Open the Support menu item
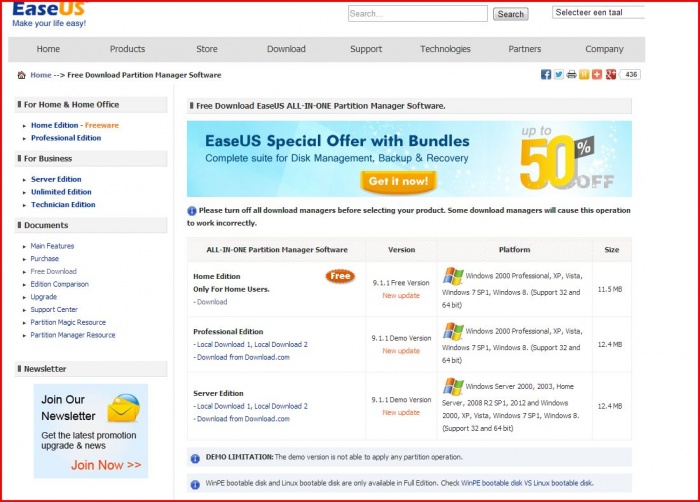The width and height of the screenshot is (700, 502). (366, 49)
